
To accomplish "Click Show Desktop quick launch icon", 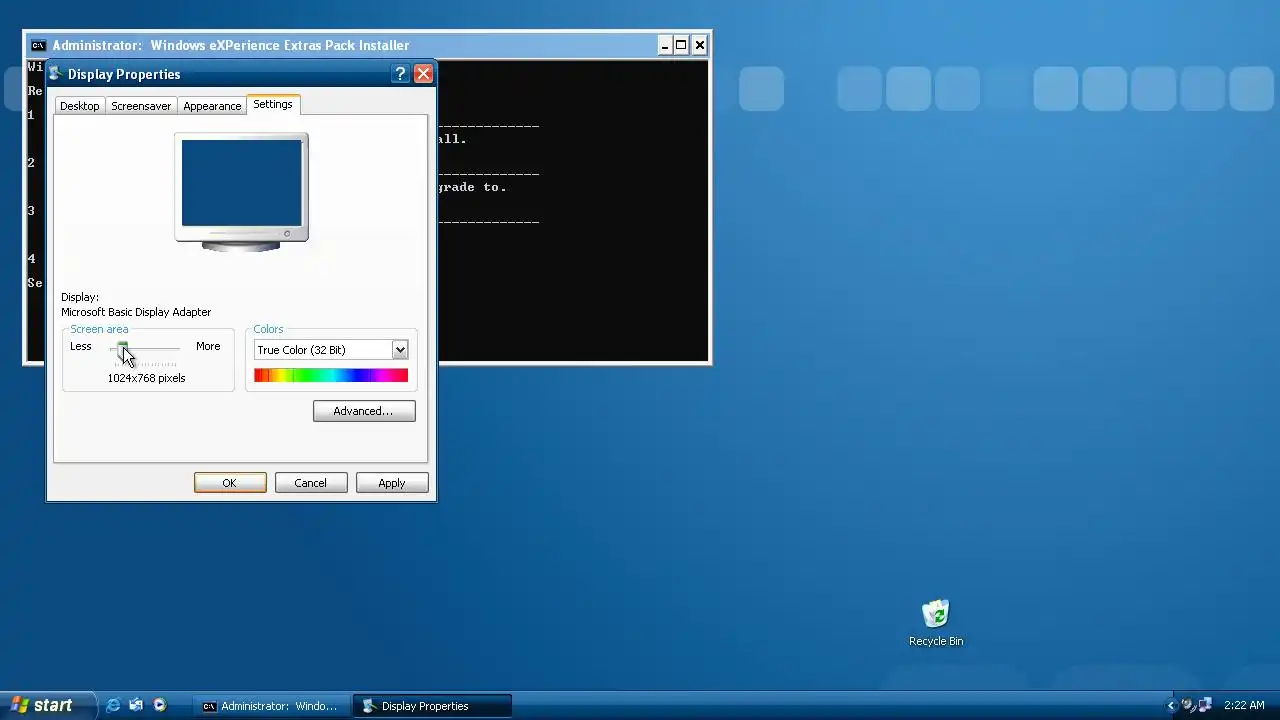I will pos(136,706).
